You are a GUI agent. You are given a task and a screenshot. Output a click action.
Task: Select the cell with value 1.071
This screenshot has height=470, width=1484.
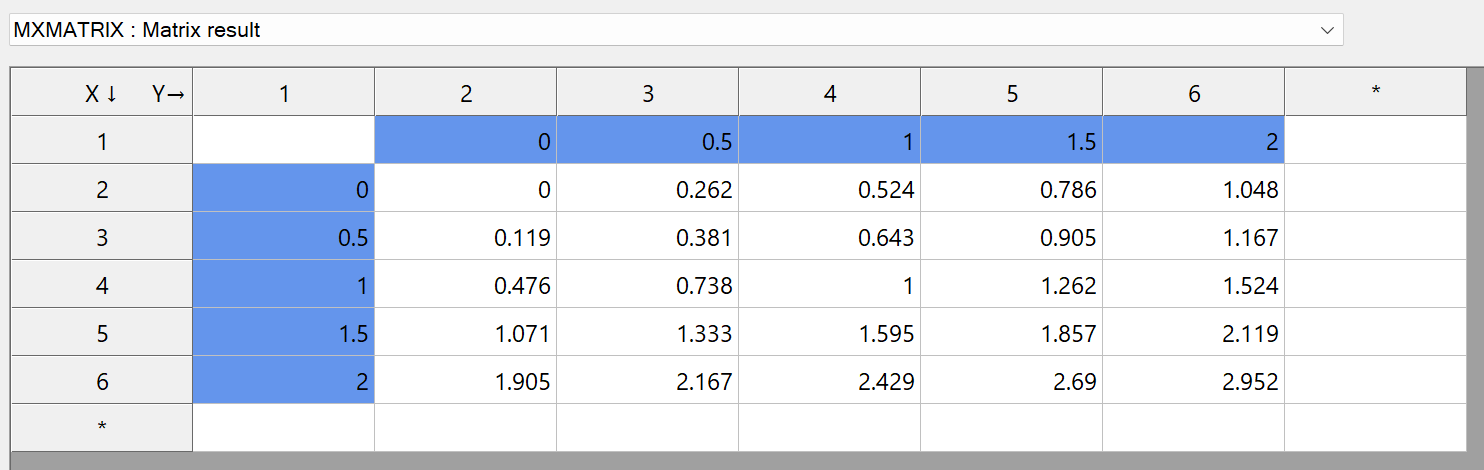point(466,333)
